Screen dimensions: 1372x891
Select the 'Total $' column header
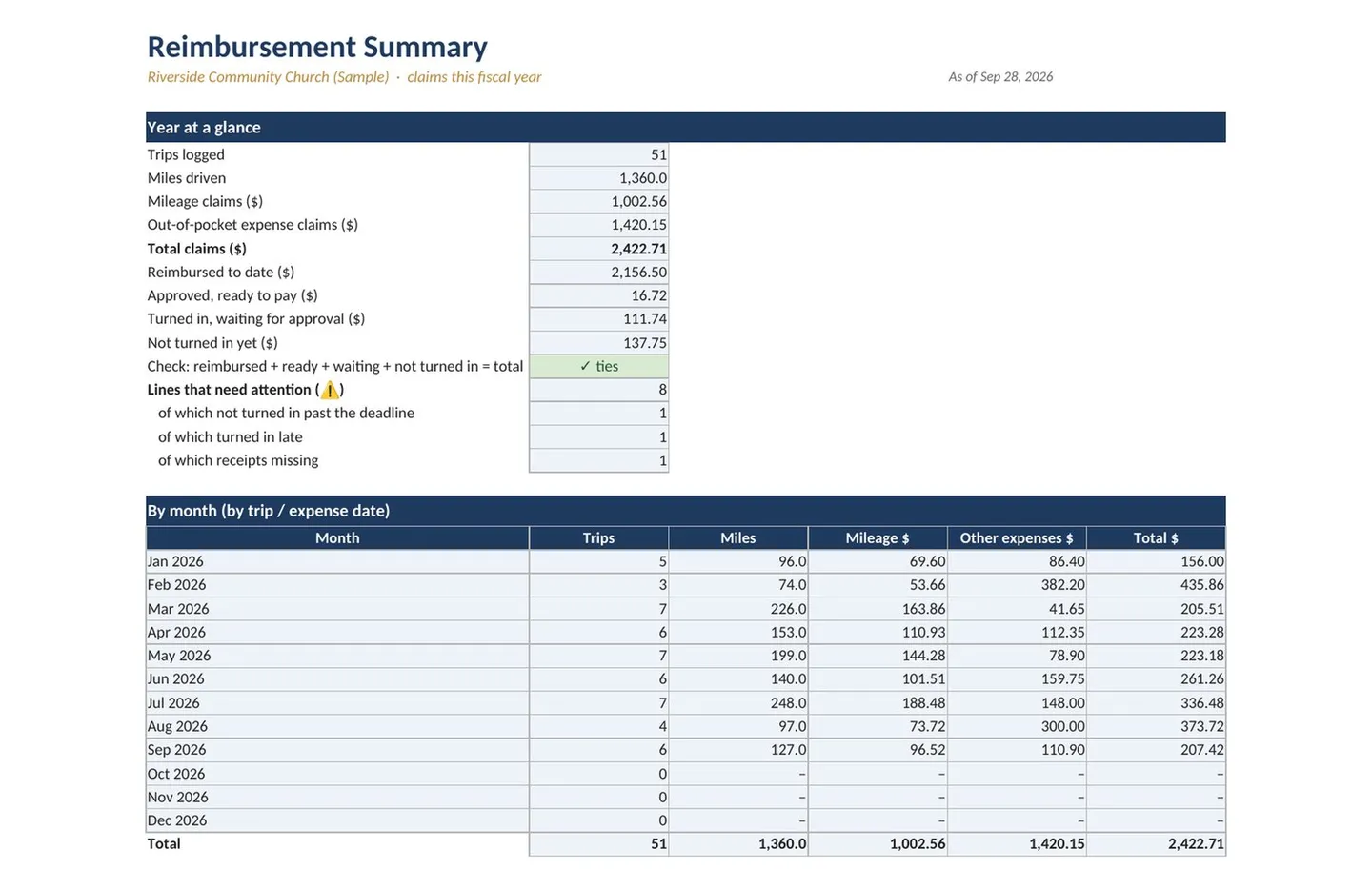coord(1156,537)
